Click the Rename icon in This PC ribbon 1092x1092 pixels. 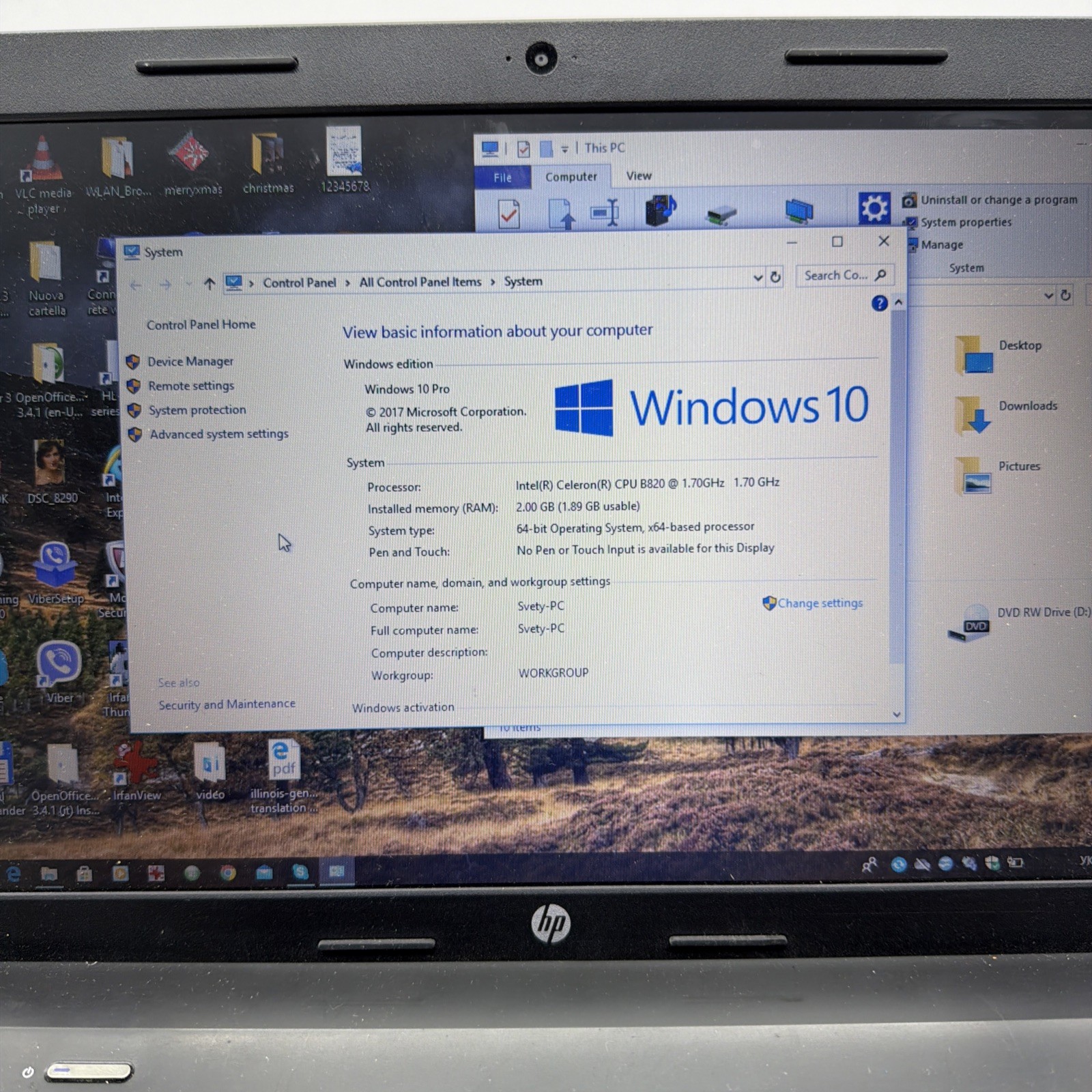pos(605,213)
